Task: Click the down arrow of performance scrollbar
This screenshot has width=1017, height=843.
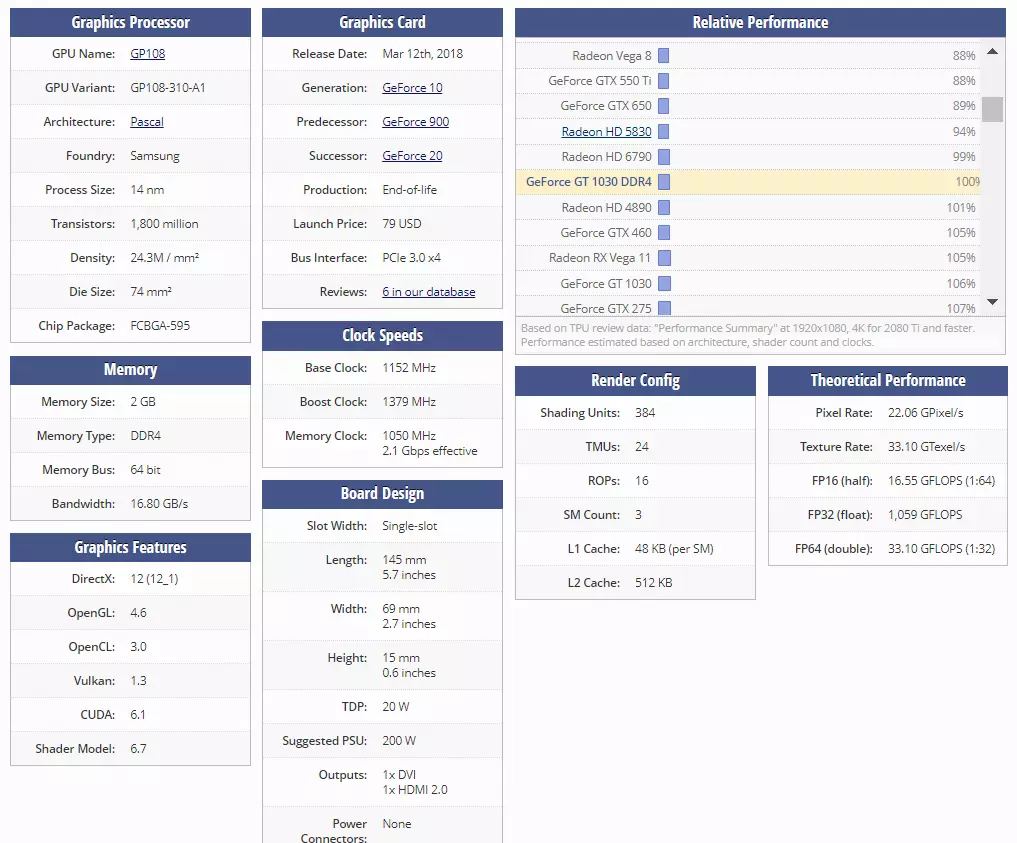Action: pos(992,302)
